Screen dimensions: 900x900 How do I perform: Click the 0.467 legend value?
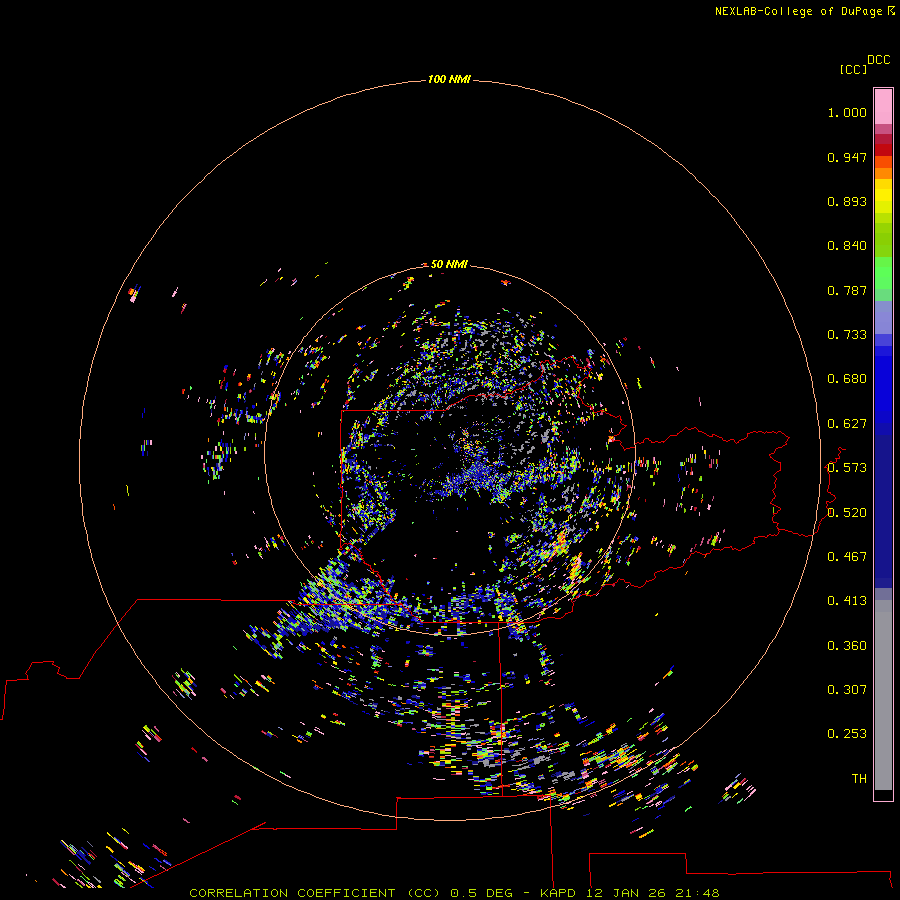[847, 557]
